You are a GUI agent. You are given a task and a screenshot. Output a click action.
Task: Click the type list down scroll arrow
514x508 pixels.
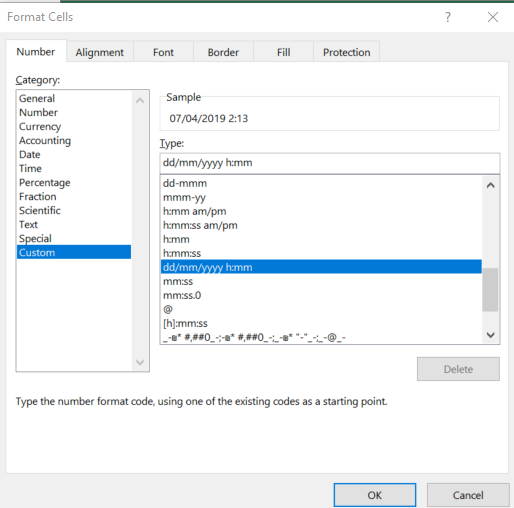490,335
